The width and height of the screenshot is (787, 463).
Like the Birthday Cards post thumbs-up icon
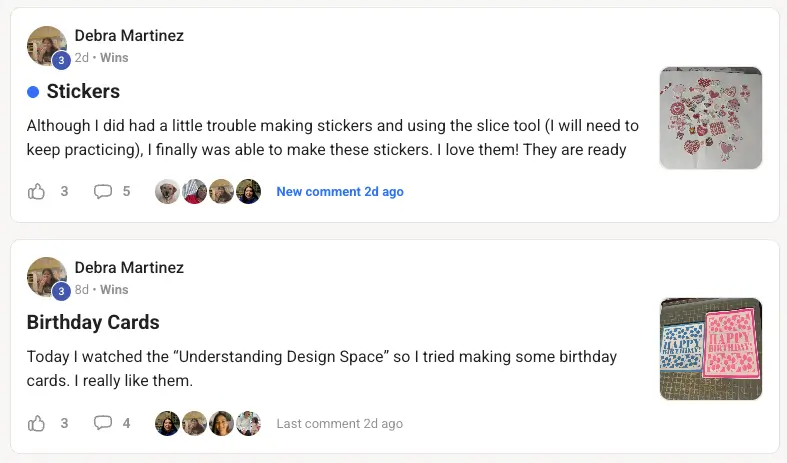pos(37,423)
